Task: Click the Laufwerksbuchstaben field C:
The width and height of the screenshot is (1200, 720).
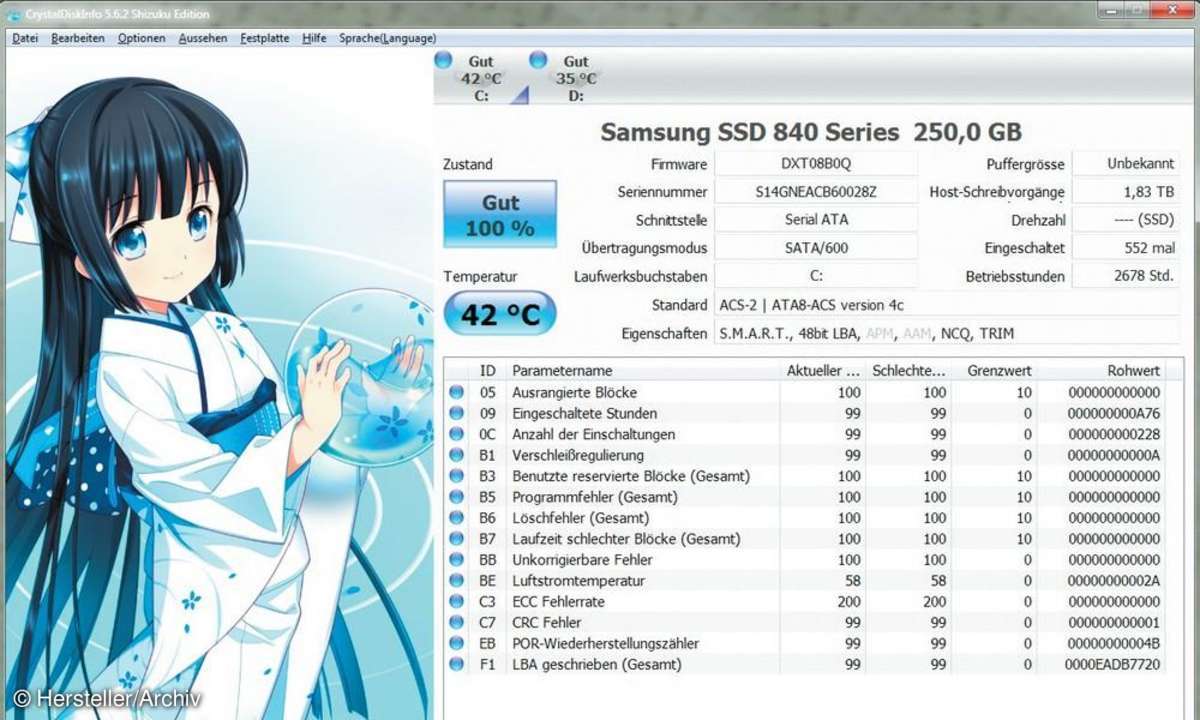Action: click(816, 276)
